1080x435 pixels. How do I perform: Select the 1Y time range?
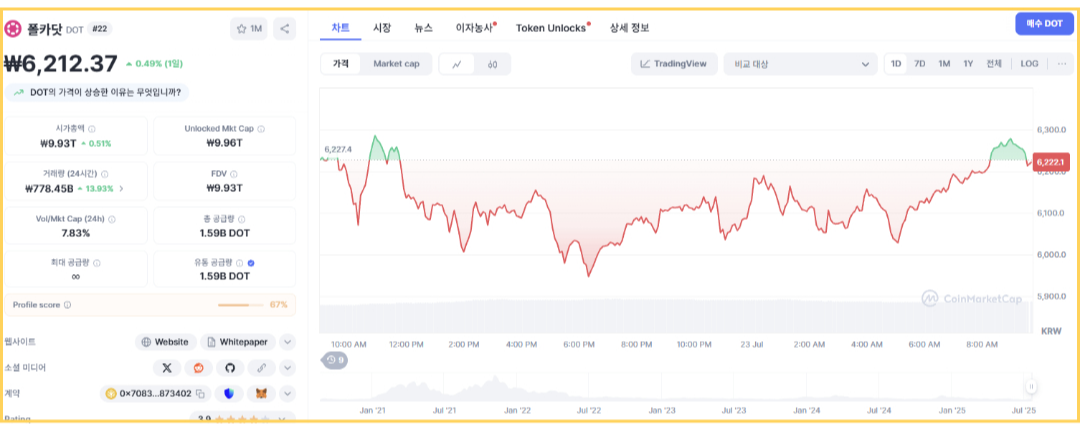point(968,64)
